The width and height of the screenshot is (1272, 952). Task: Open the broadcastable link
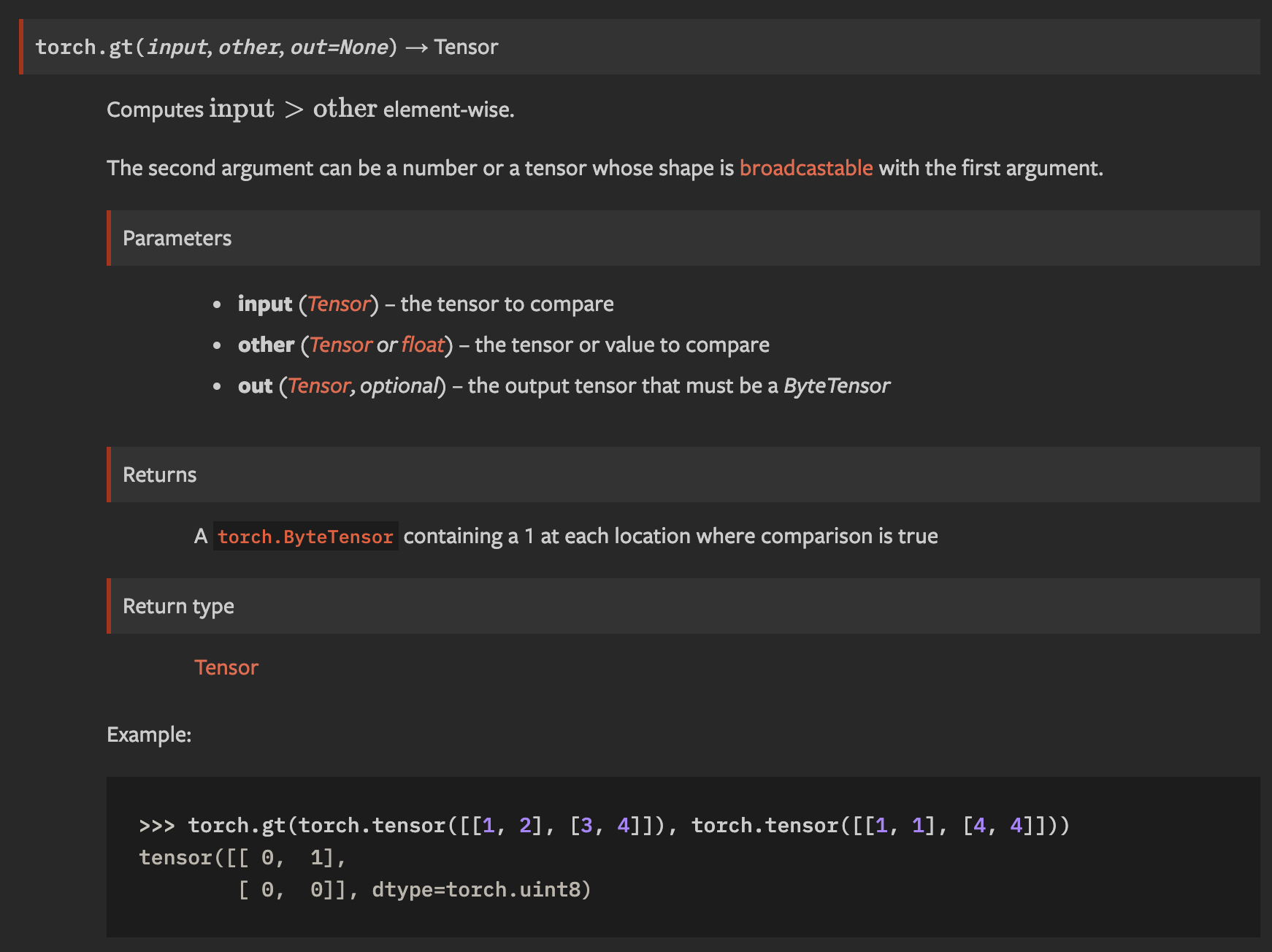(x=806, y=168)
